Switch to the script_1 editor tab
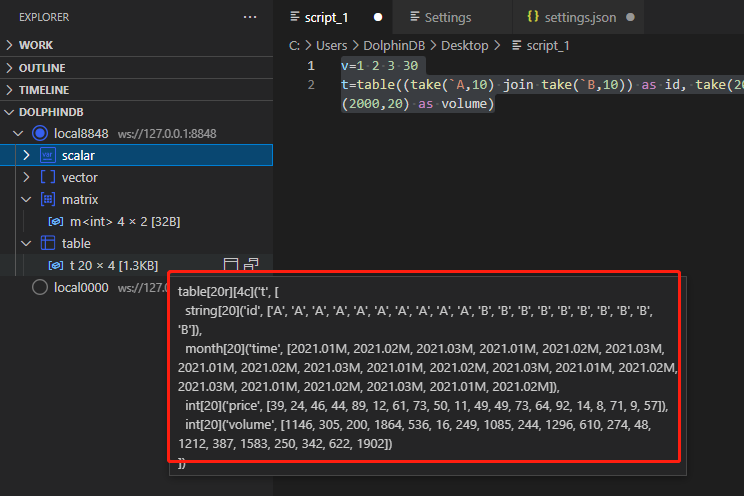Image resolution: width=744 pixels, height=496 pixels. [326, 18]
